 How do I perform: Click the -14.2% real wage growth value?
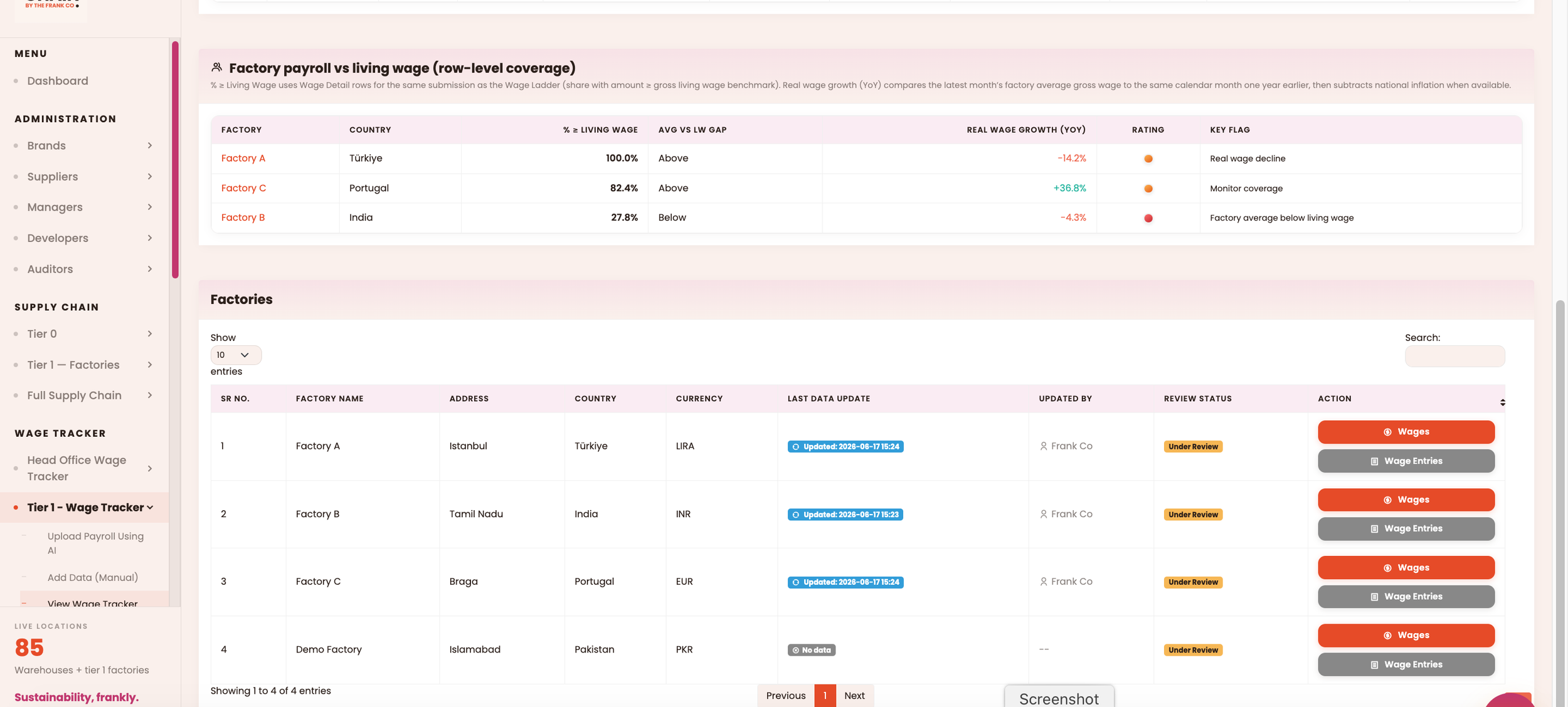pos(1071,159)
